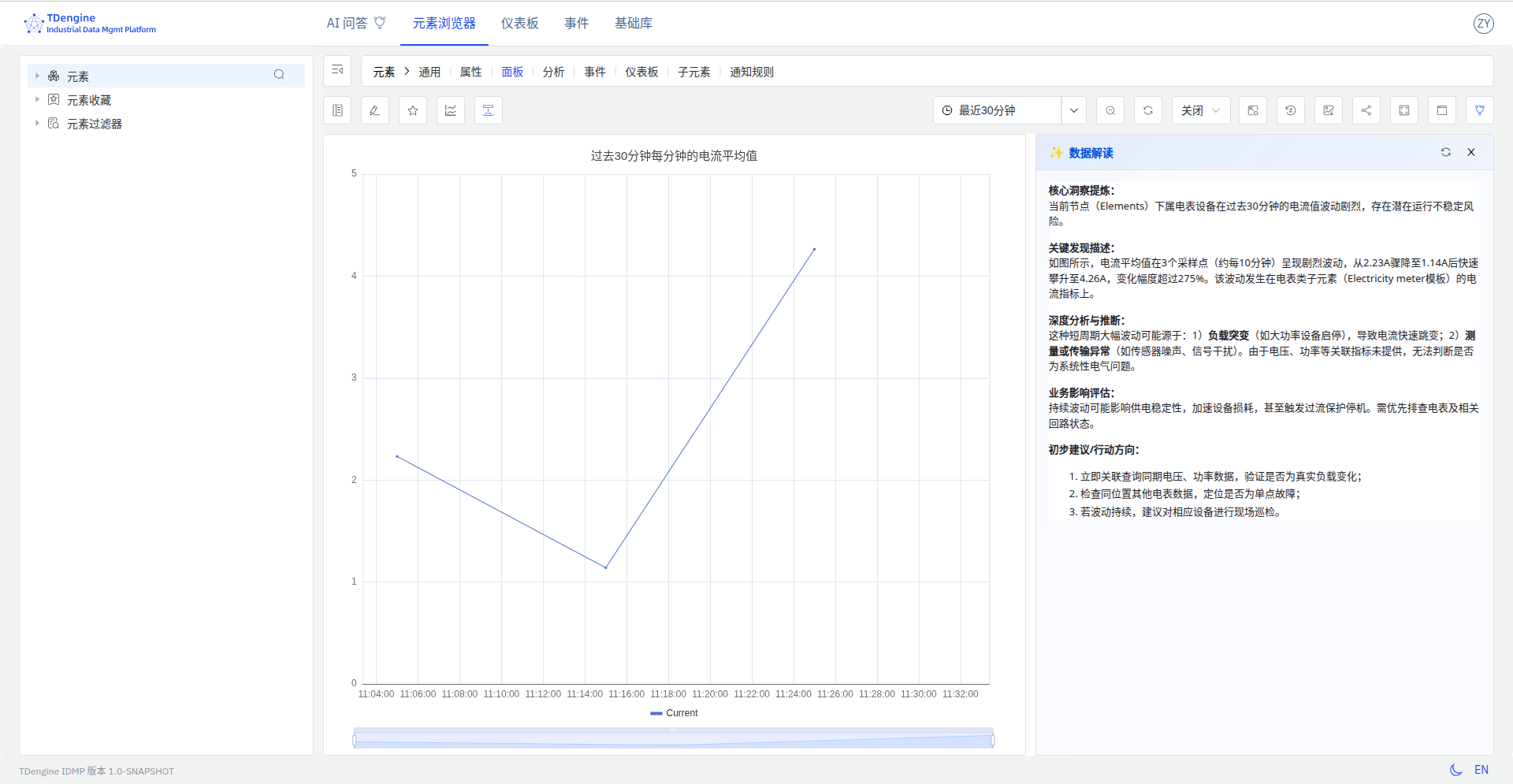Click the fullscreen expand icon
Screen dimensions: 1513x784
(x=1404, y=110)
